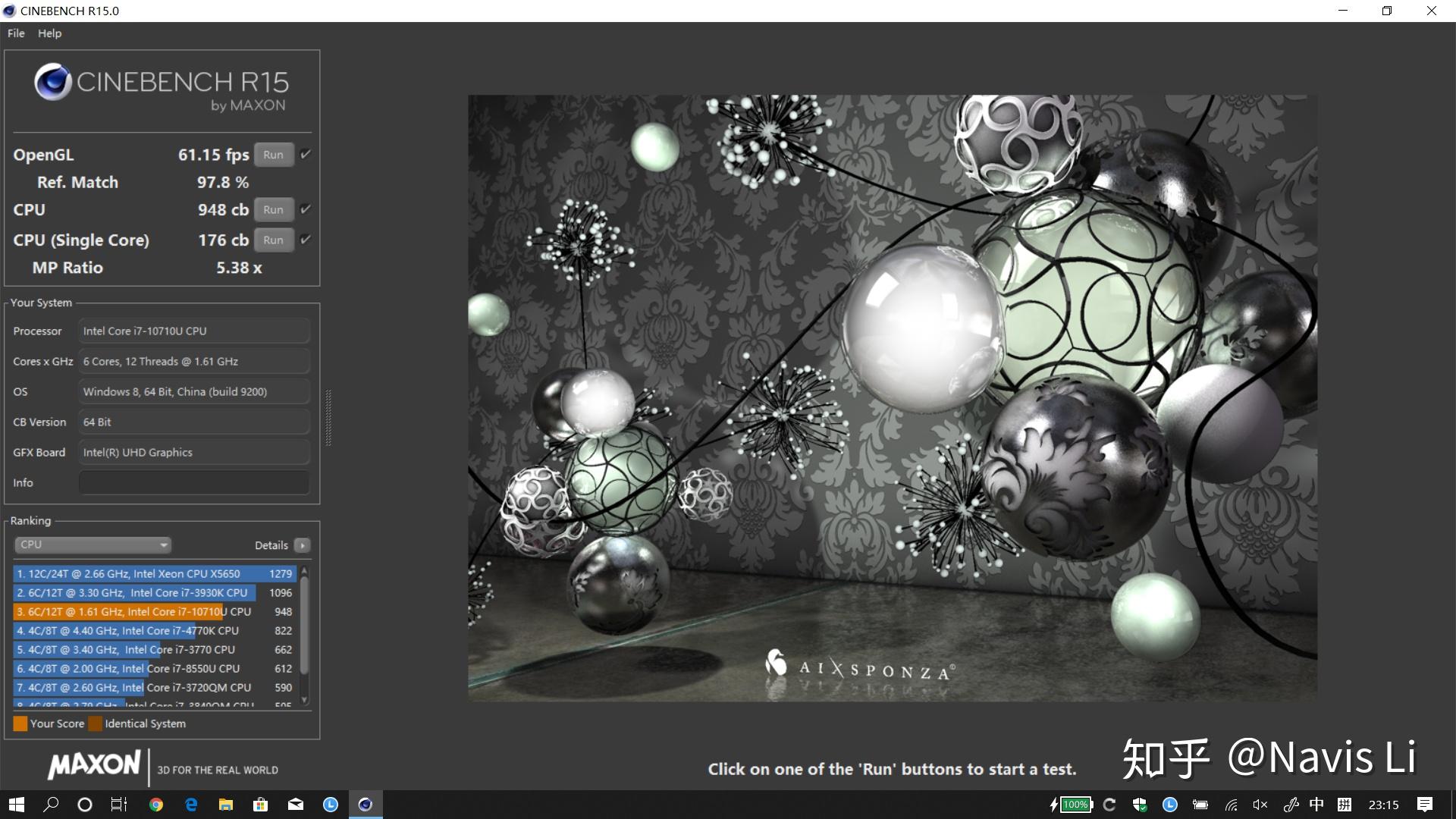Launch Microsoft Edge from taskbar
This screenshot has height=819, width=1456.
tap(191, 805)
